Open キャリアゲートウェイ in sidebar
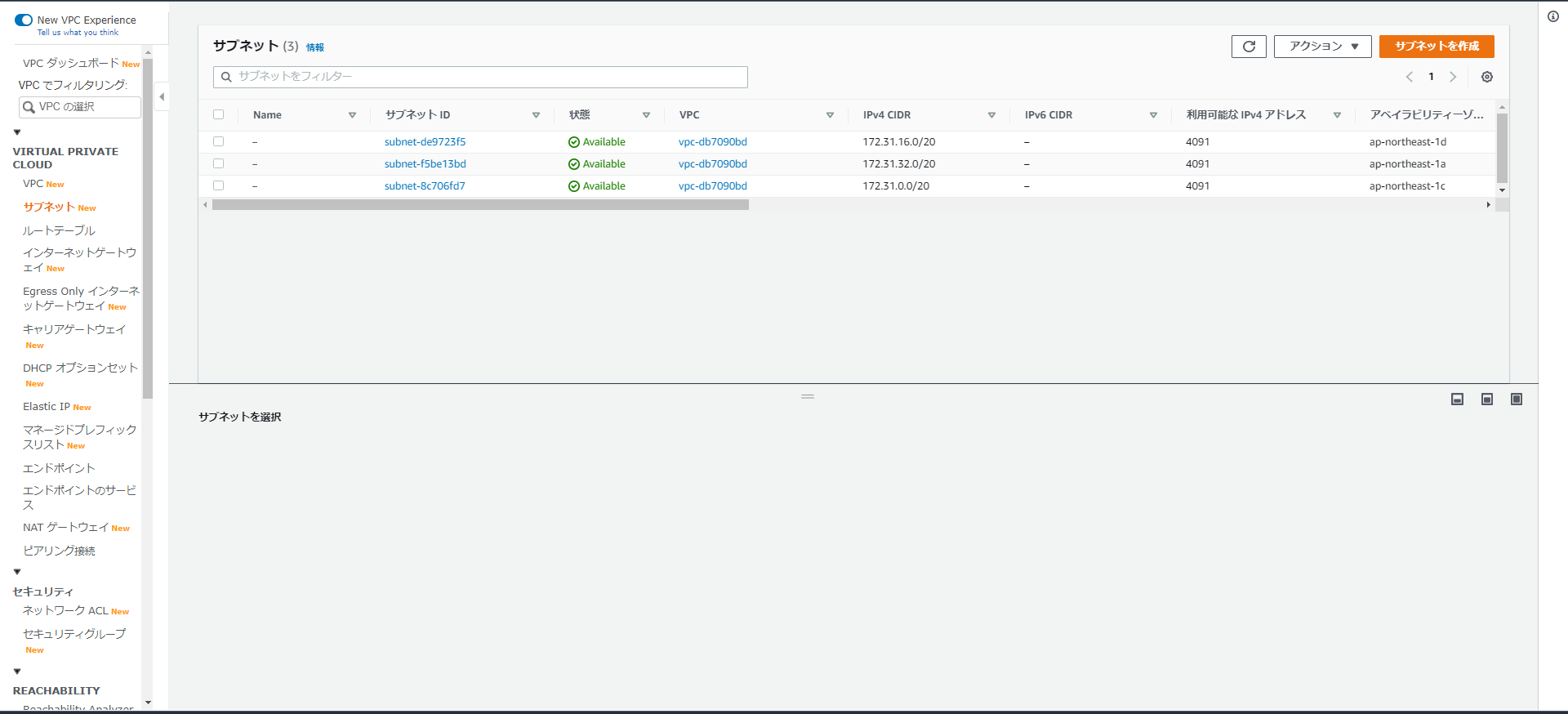The height and width of the screenshot is (714, 1568). click(x=74, y=329)
